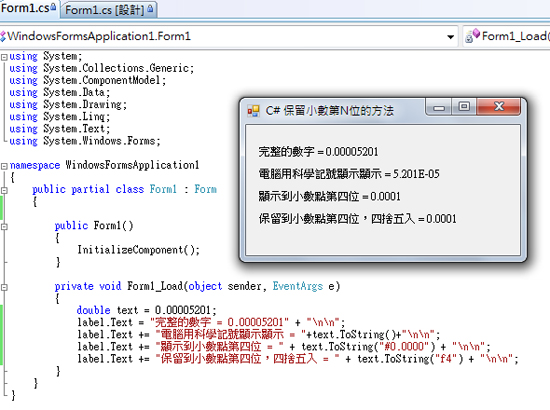The width and height of the screenshot is (550, 410).
Task: Minimize the C# 保留小數第N位的方法 window
Action: click(438, 107)
